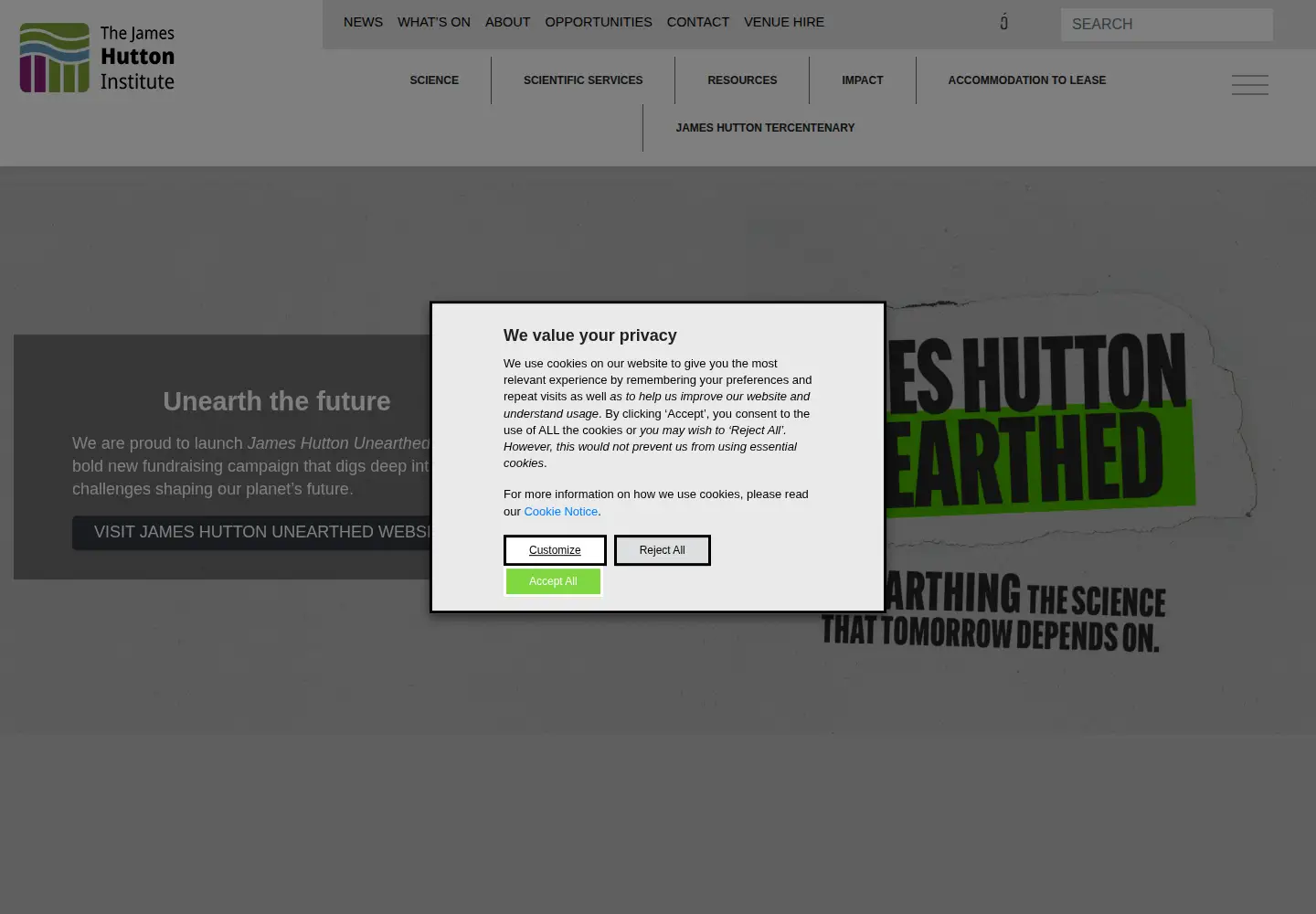
Task: Open the Science navigation section
Action: 434,80
